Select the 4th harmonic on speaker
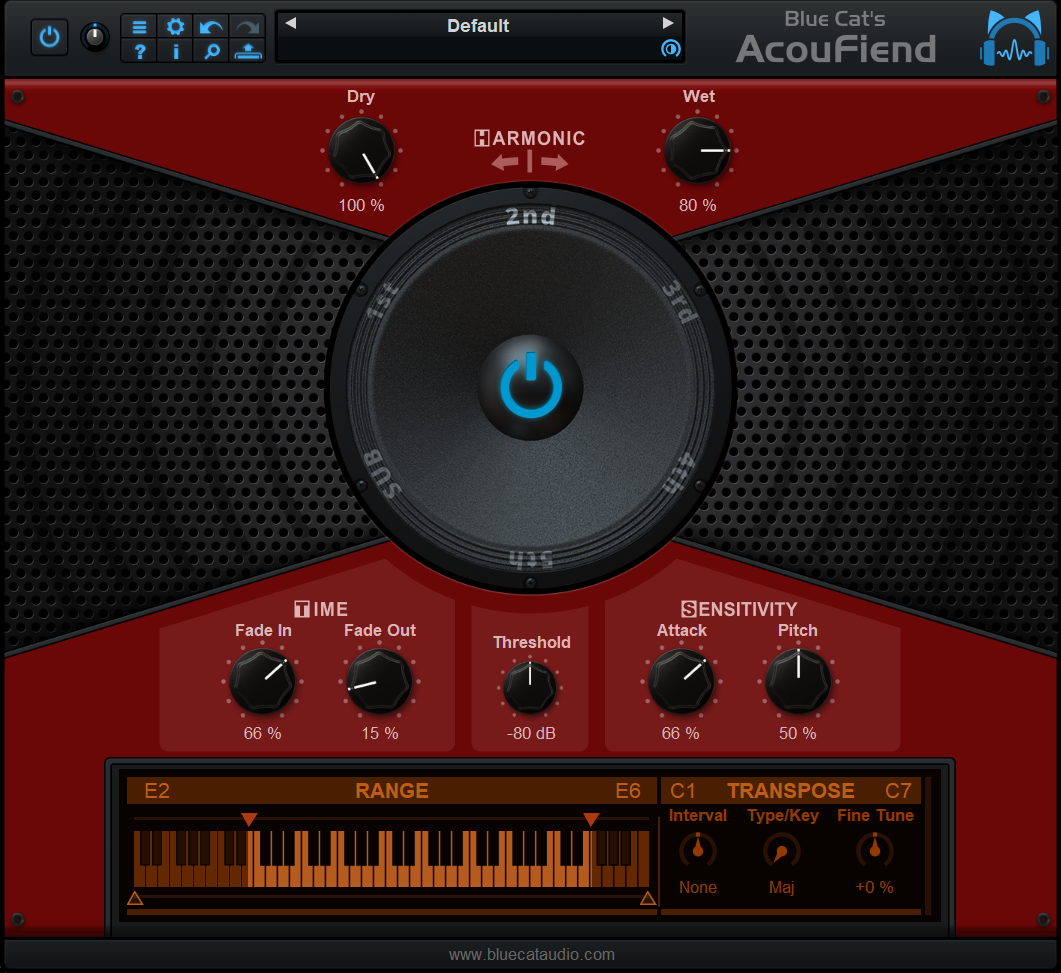 pyautogui.click(x=679, y=473)
